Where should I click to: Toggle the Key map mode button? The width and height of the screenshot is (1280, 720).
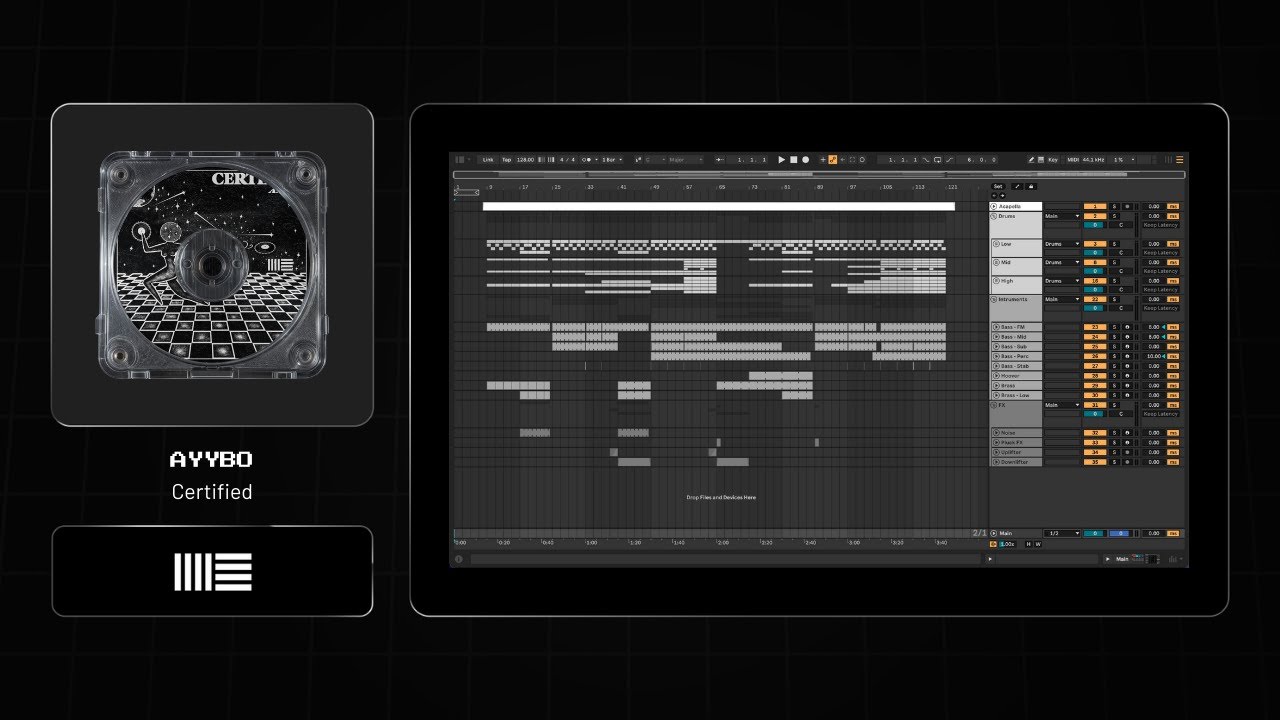tap(1053, 160)
